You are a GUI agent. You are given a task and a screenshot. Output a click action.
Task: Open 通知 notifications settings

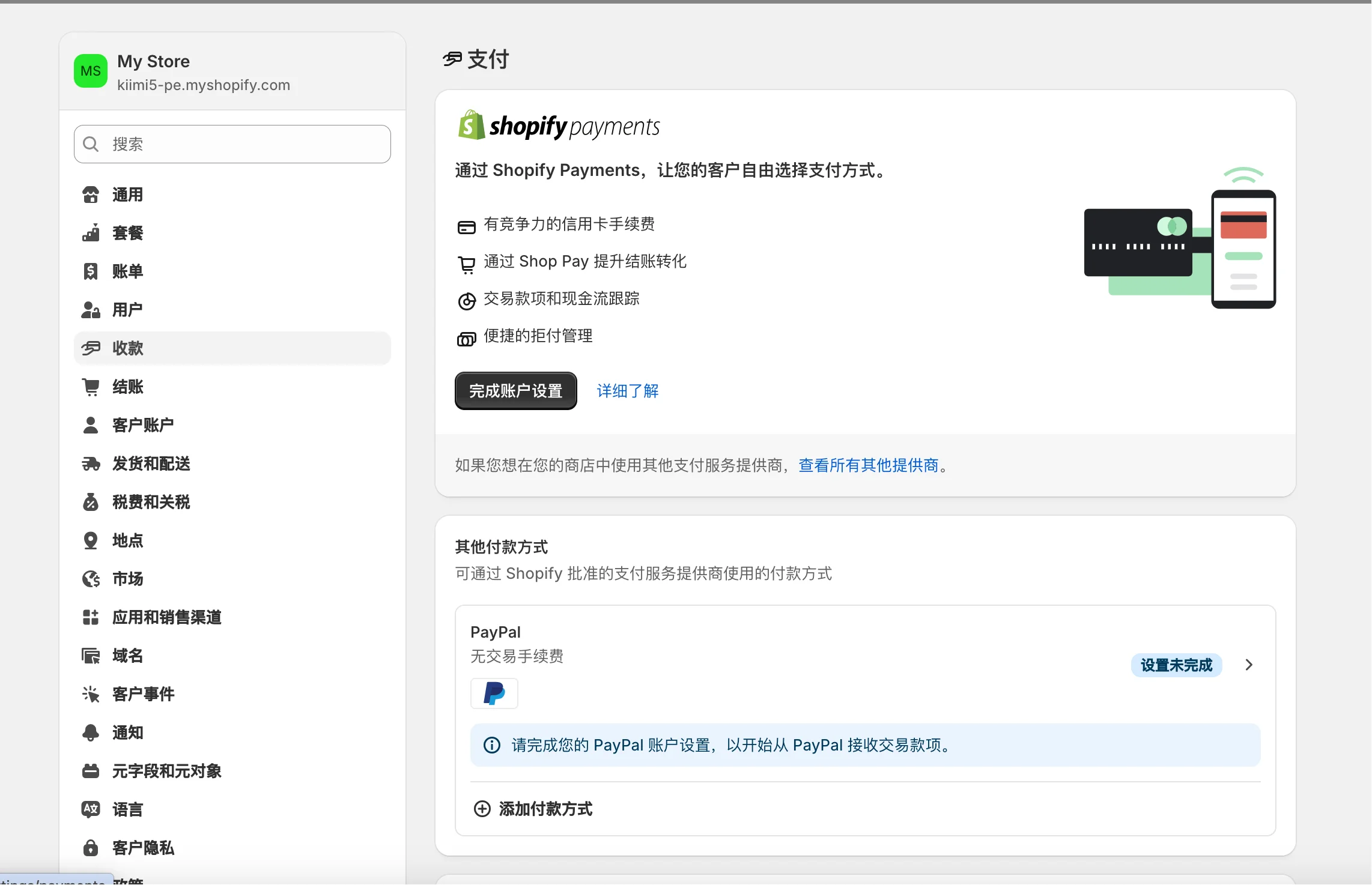tap(232, 732)
